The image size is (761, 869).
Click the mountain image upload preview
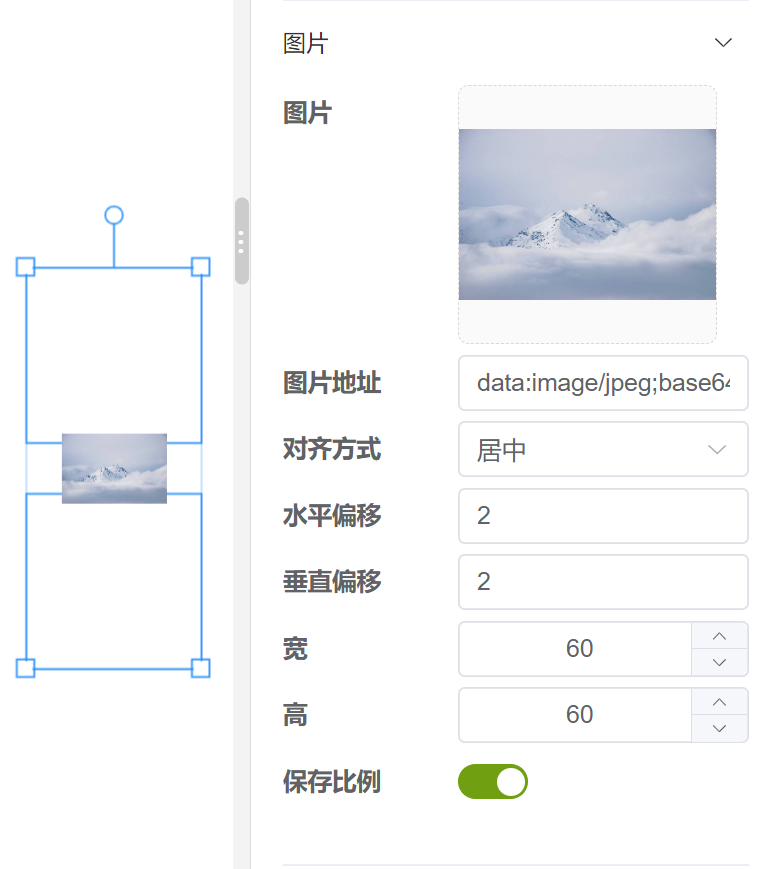587,214
